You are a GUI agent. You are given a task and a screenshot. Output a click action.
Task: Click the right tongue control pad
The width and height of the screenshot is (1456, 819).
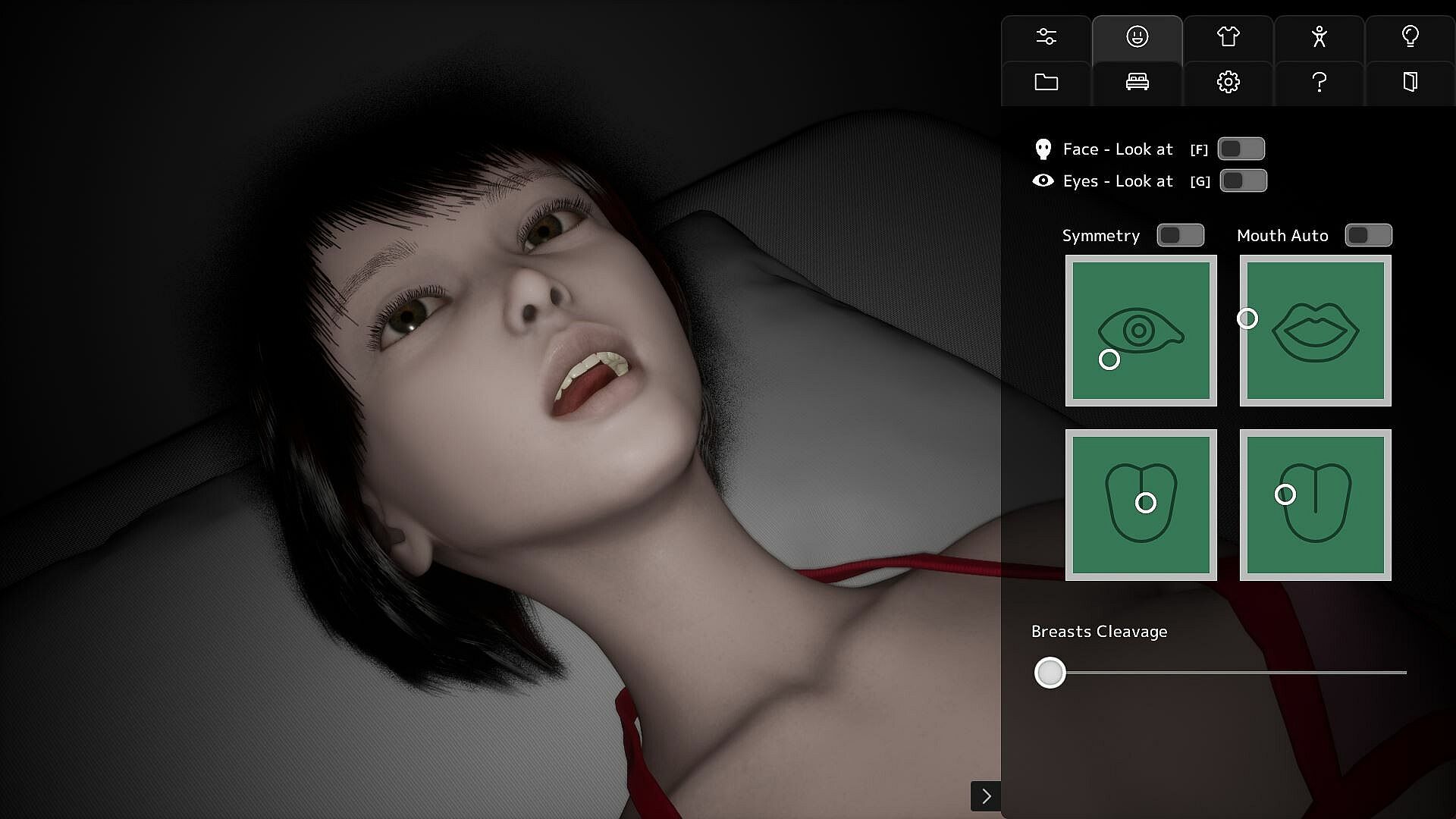[x=1315, y=505]
